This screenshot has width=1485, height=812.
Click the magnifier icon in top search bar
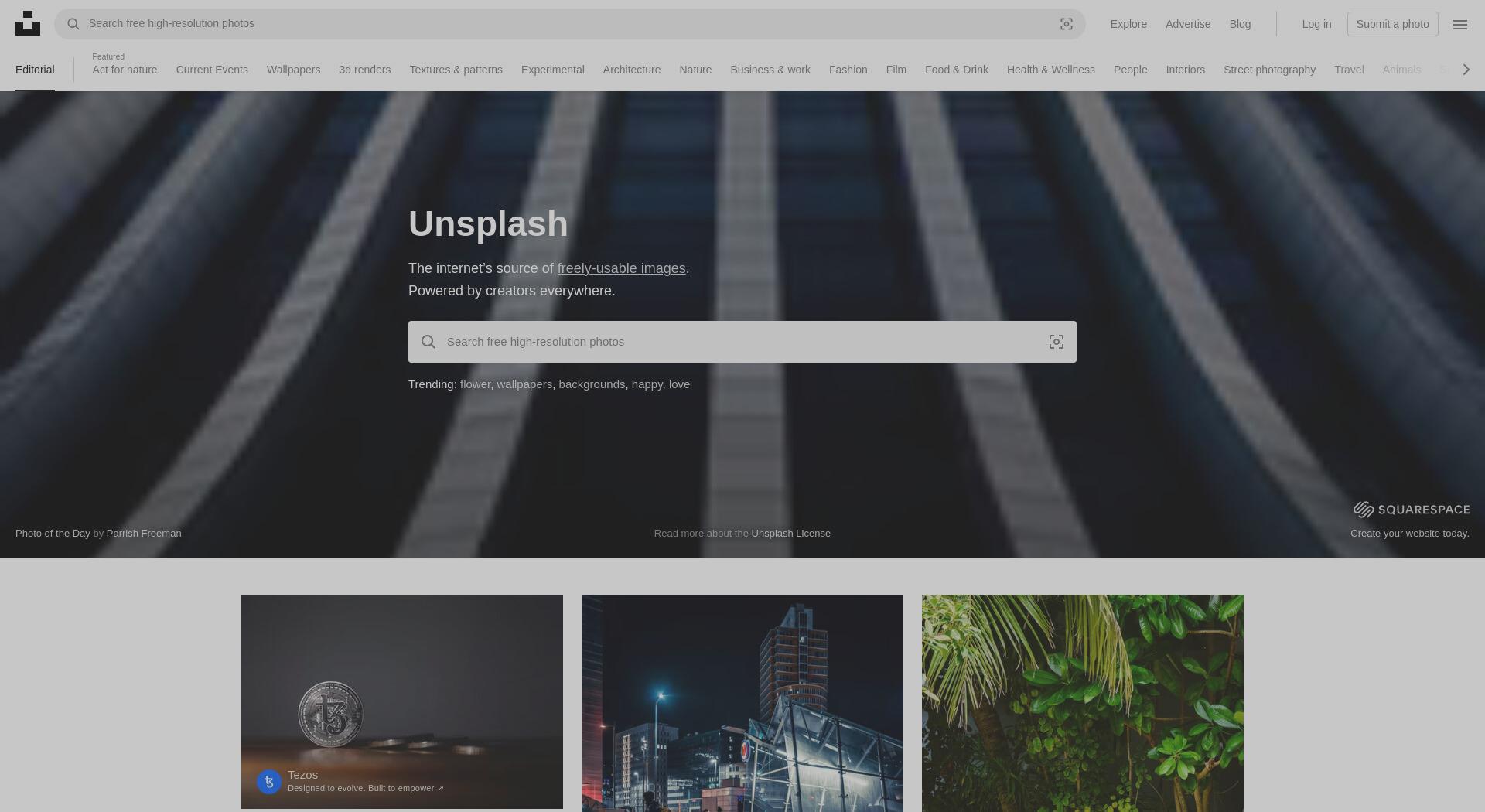[73, 24]
